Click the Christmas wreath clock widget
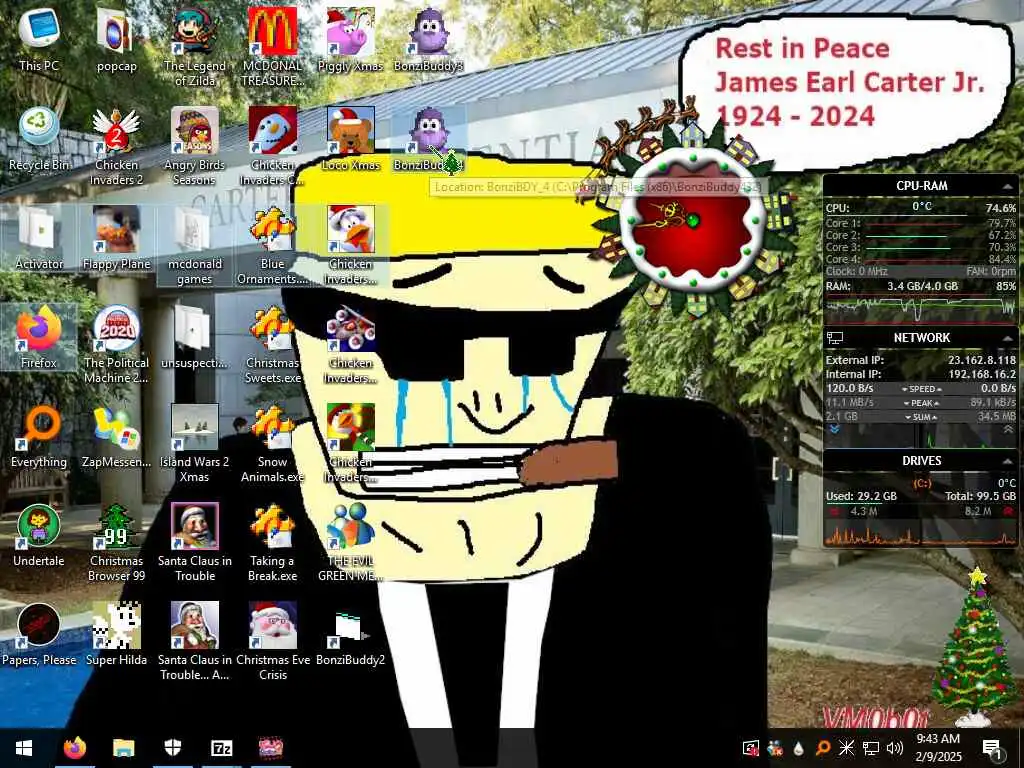The image size is (1024, 768). click(692, 222)
